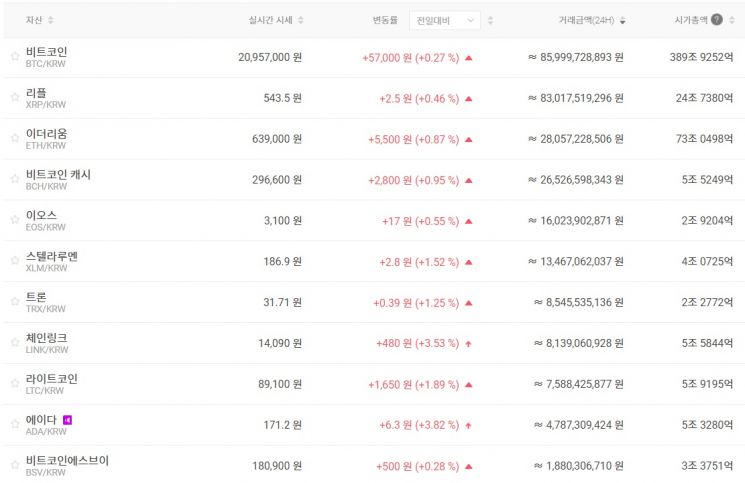Screen dimensions: 745x483
Task: Click the price 14,090 원
Action: (280, 343)
